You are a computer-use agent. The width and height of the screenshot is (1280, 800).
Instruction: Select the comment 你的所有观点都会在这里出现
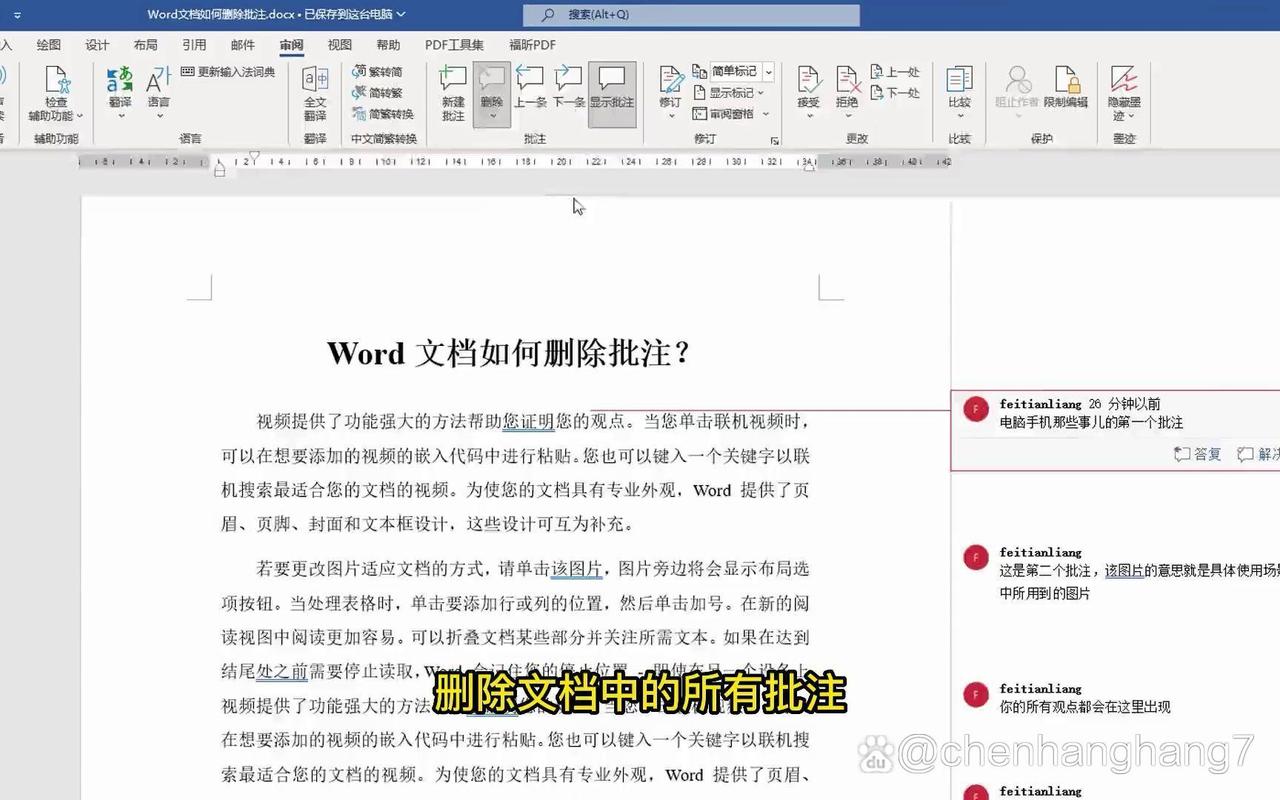coord(1085,707)
